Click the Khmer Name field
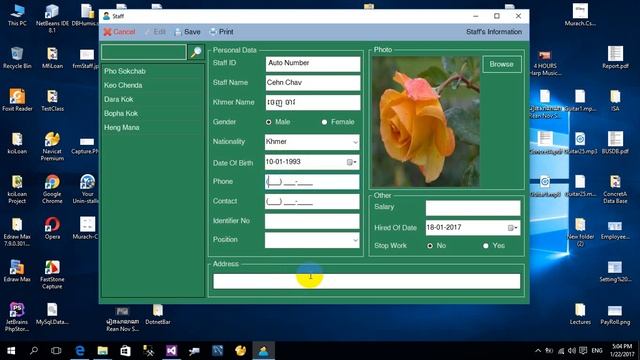640x360 pixels. 313,102
